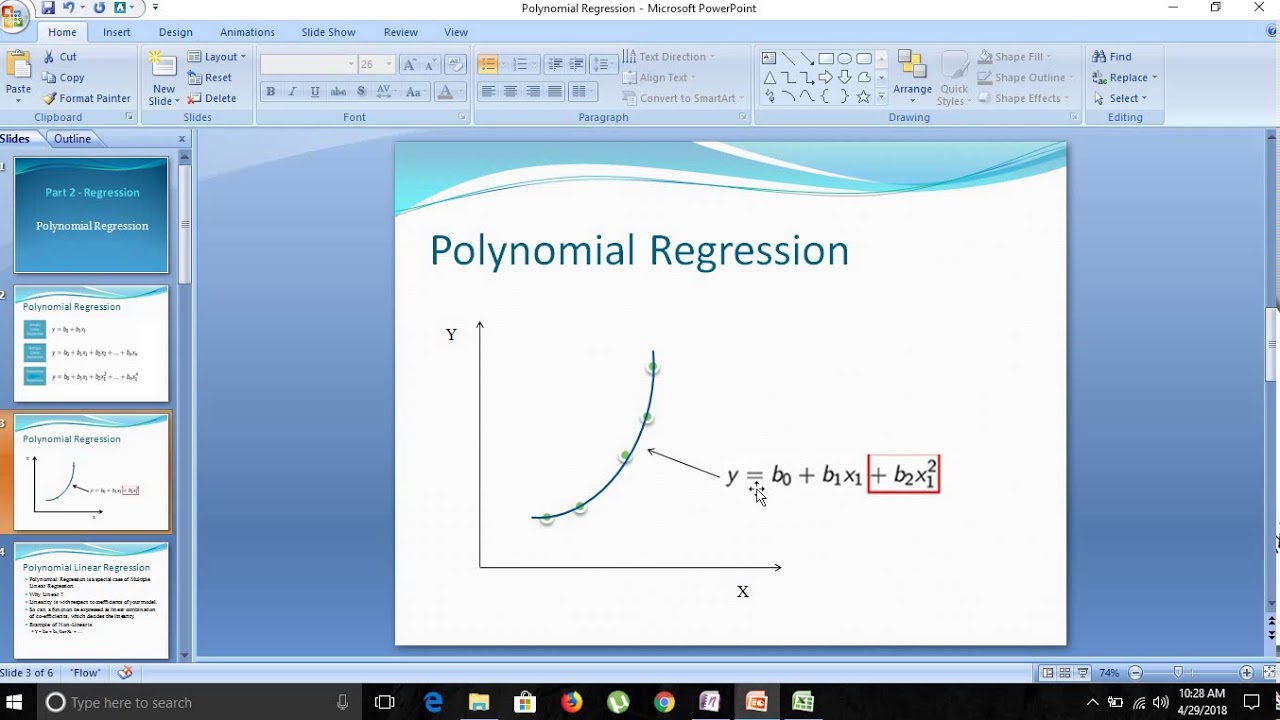This screenshot has height=720, width=1280.
Task: Fit slide to current window
Action: point(1270,673)
